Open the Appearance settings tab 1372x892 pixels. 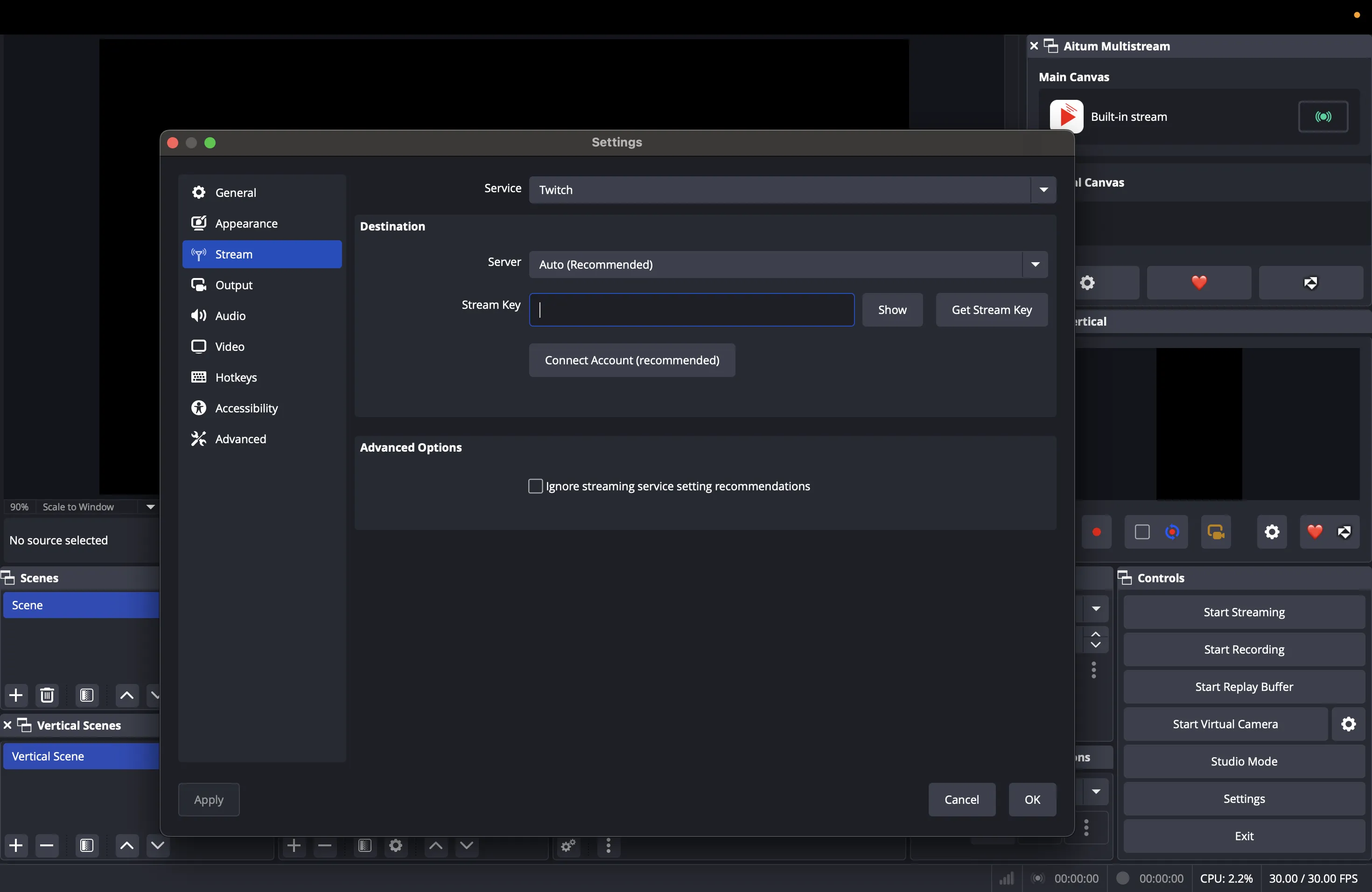click(262, 223)
